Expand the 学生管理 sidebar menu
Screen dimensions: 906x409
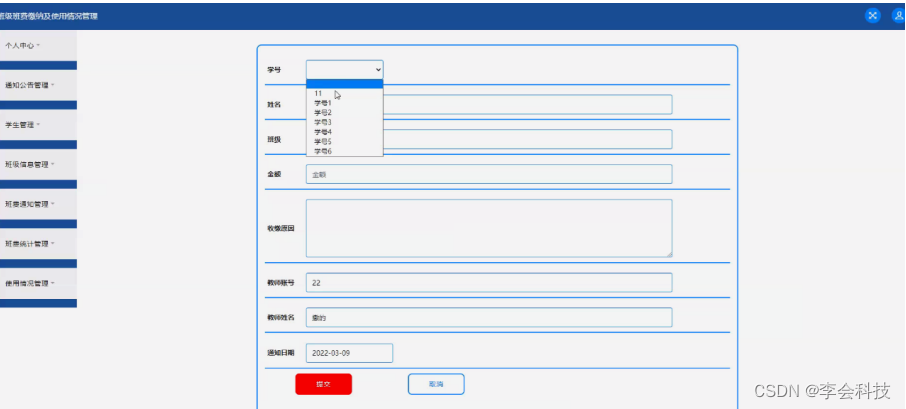click(38, 125)
